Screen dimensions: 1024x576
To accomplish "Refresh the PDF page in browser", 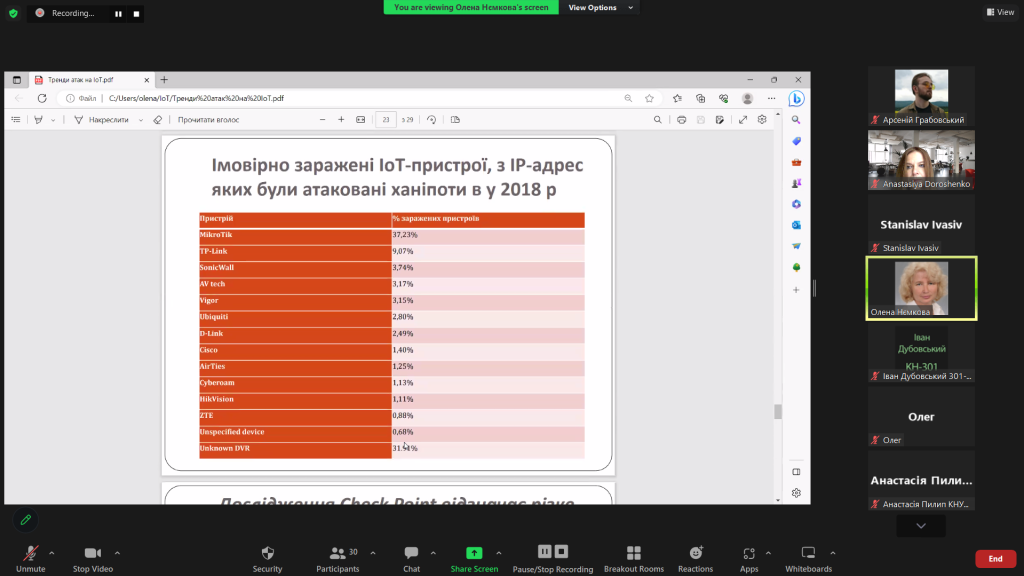I will coord(42,98).
